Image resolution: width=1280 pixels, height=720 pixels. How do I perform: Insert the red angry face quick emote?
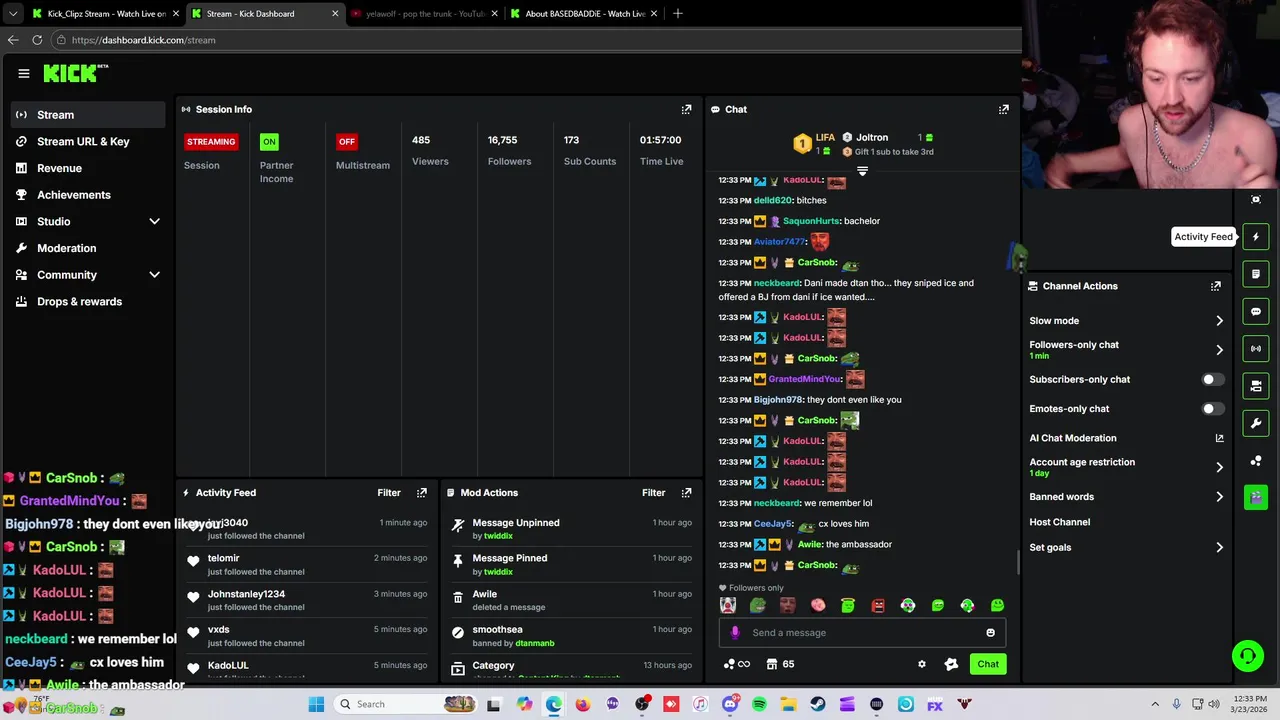click(878, 605)
